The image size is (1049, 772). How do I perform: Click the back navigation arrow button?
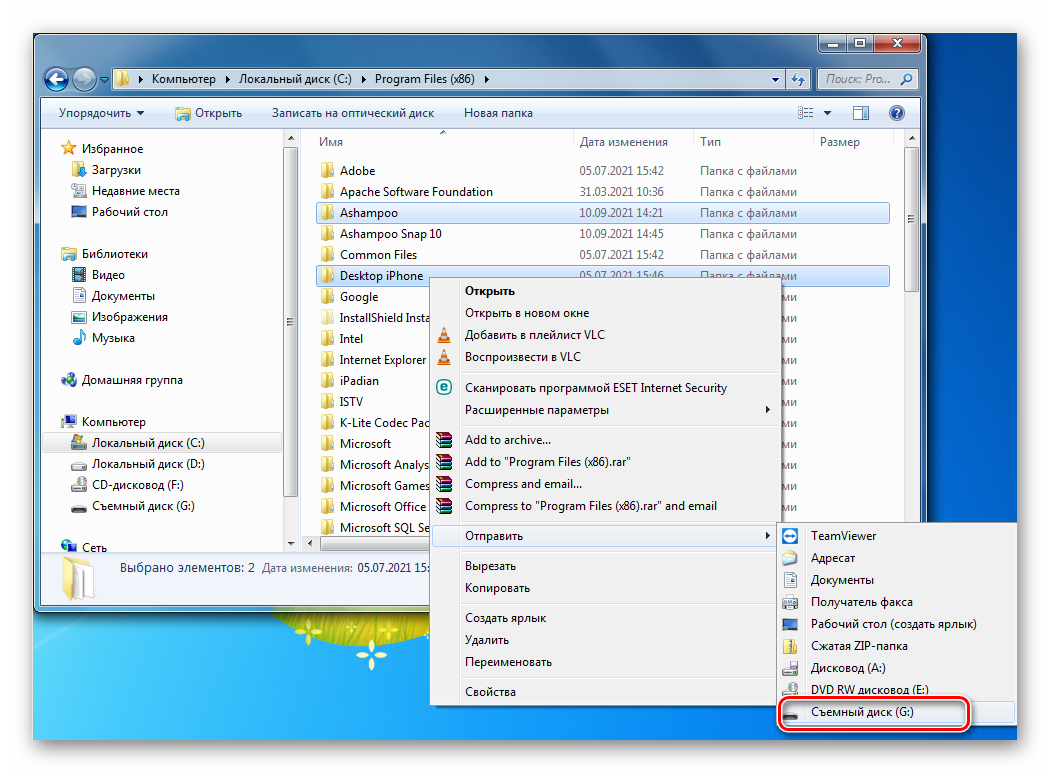[57, 79]
